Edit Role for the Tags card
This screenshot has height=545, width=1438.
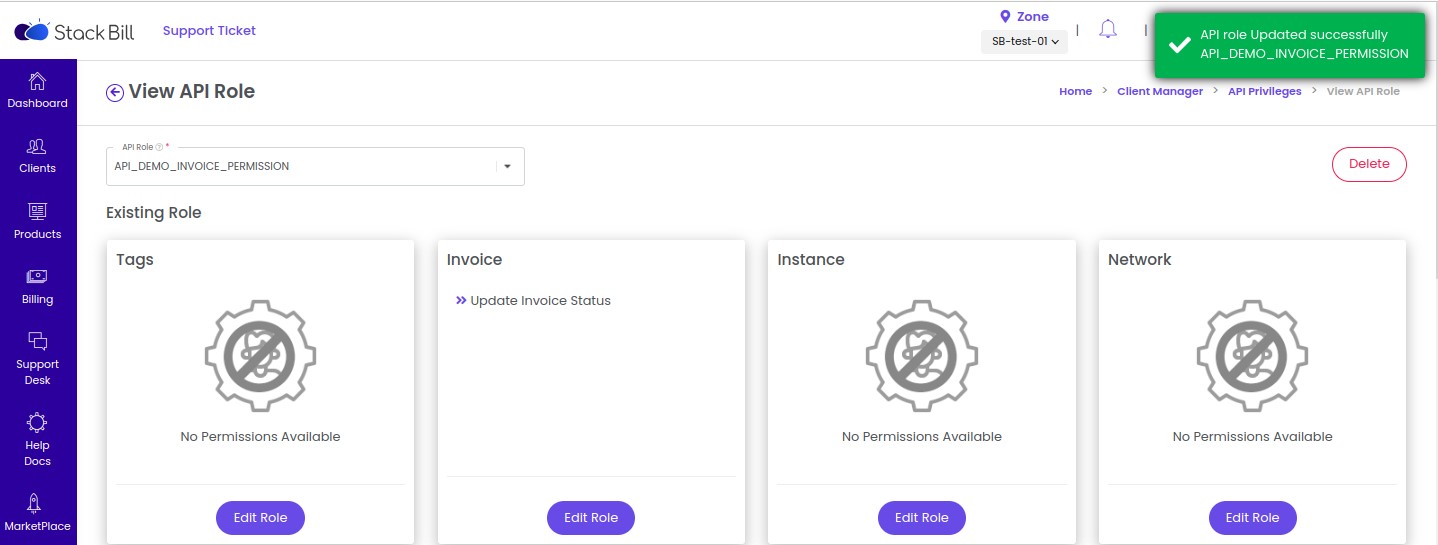point(260,517)
